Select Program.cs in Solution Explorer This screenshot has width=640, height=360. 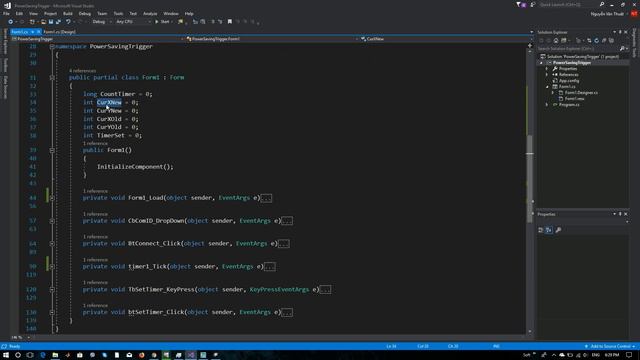click(569, 105)
